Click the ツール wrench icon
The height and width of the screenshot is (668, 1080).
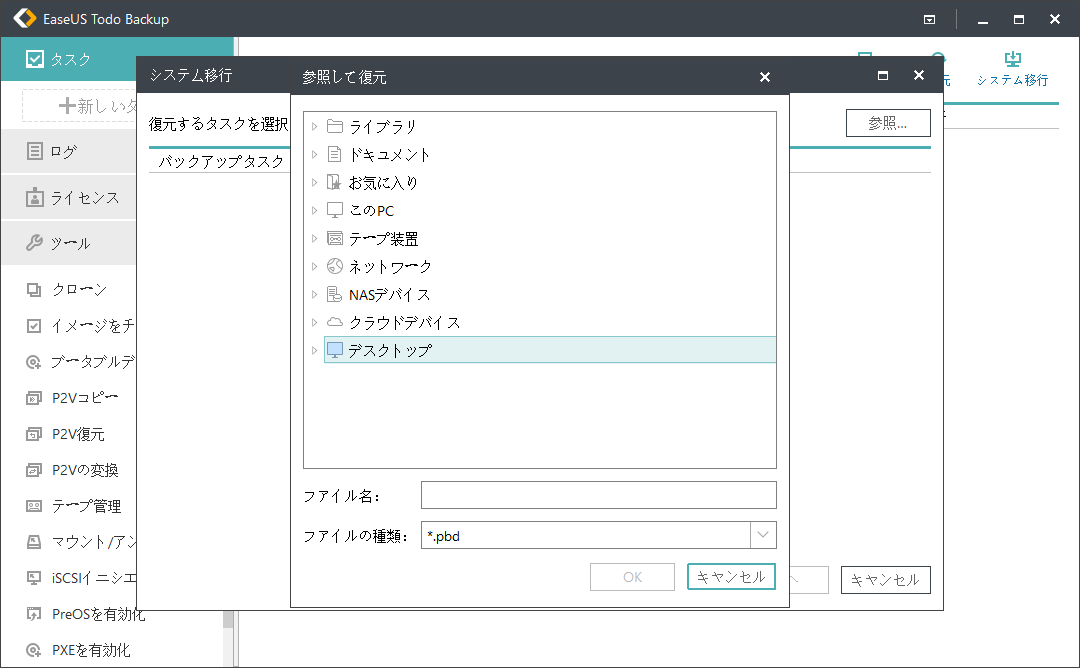point(34,242)
